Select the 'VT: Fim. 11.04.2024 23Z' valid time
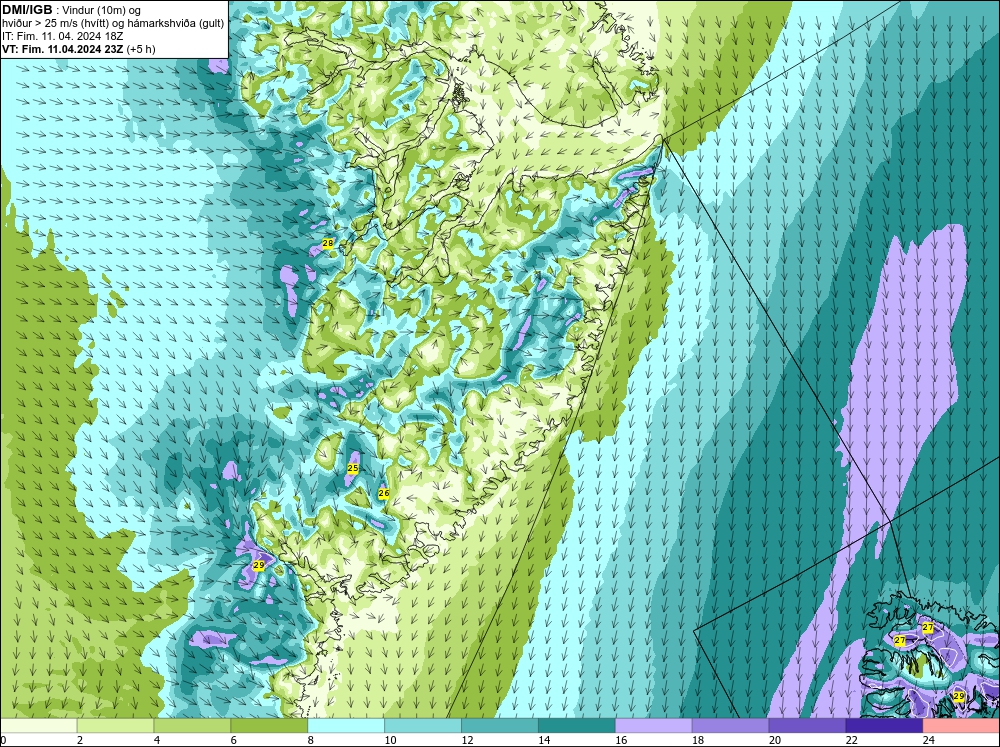 63,49
